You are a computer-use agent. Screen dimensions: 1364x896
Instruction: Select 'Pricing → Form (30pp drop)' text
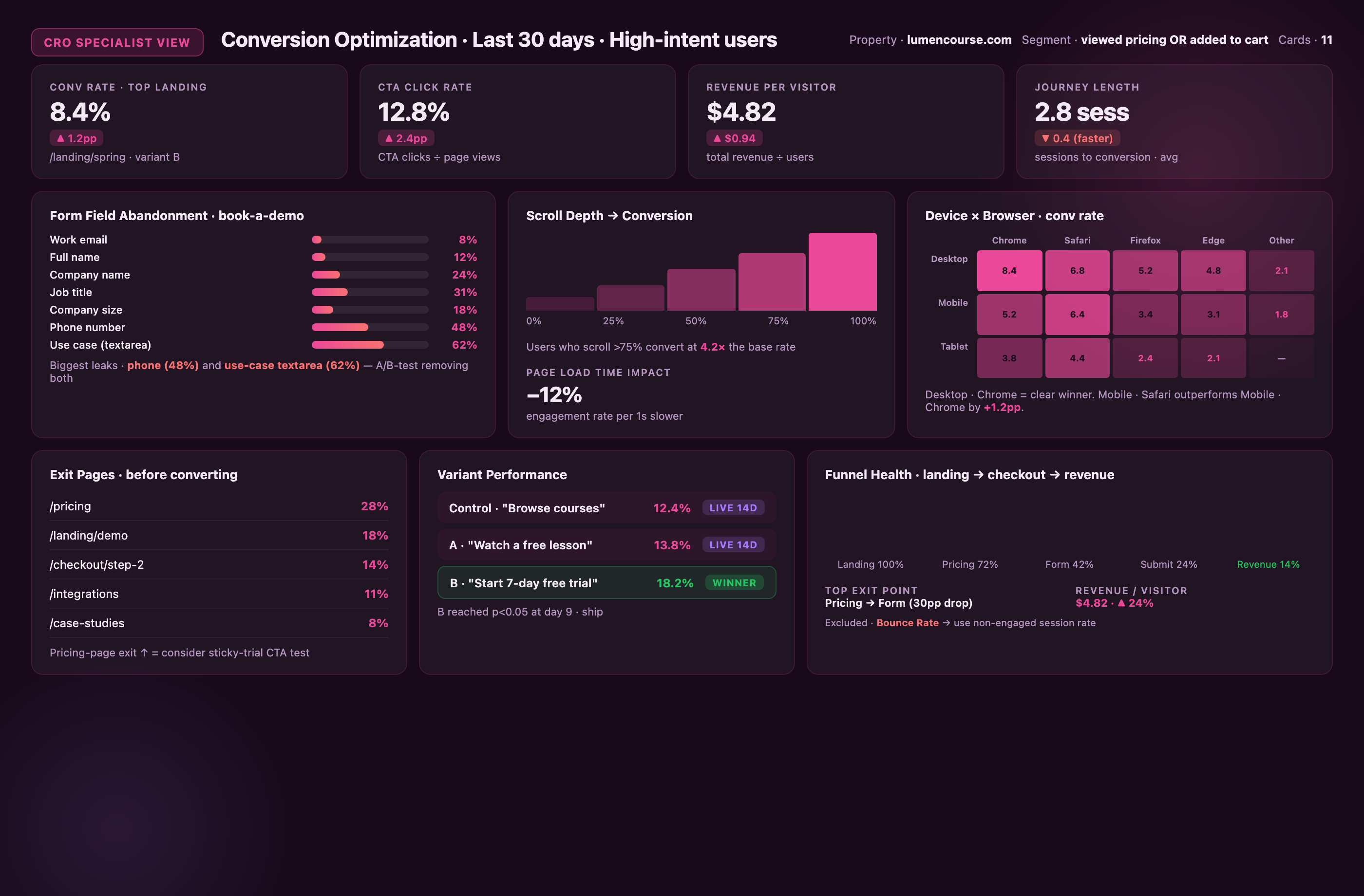(x=899, y=603)
